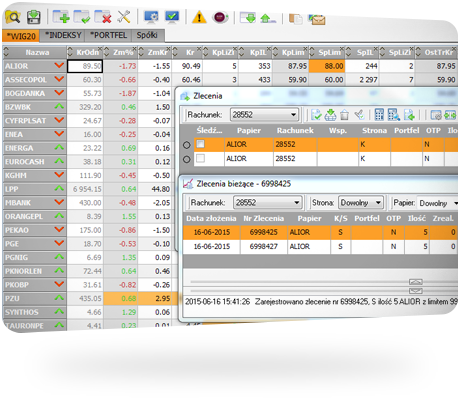Switch to the Spółki tab
This screenshot has height=400, width=460.
(147, 35)
